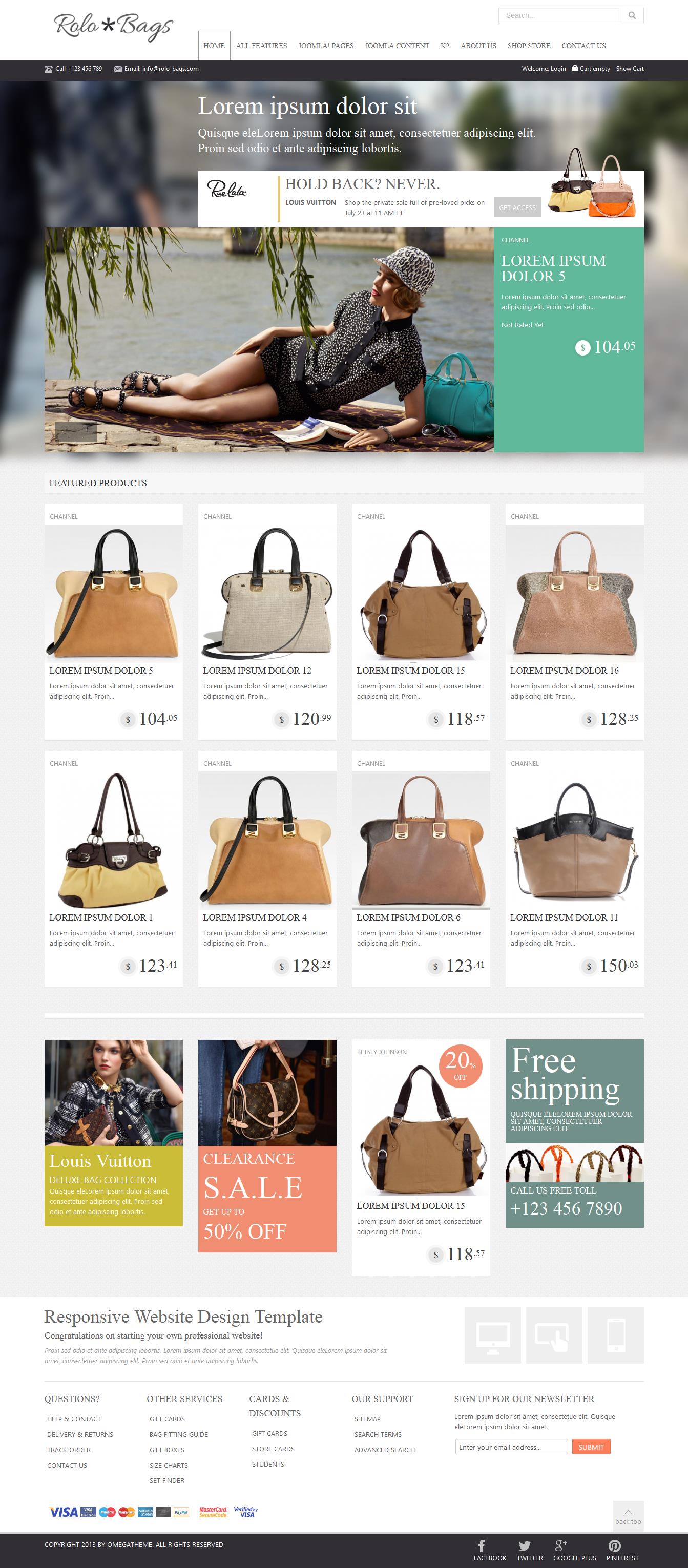Open the Delivery & Returns link
This screenshot has height=1568, width=688.
pos(80,1434)
